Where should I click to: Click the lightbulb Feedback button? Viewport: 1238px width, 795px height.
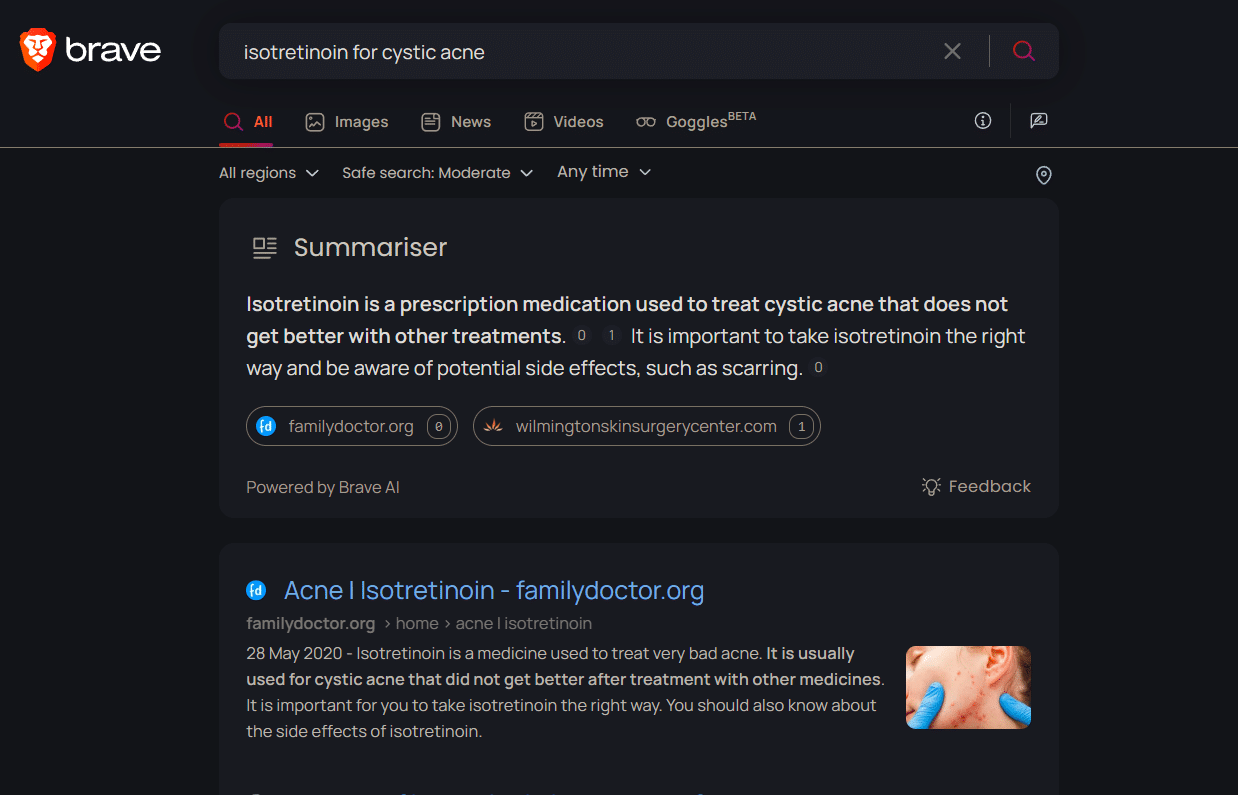[976, 487]
